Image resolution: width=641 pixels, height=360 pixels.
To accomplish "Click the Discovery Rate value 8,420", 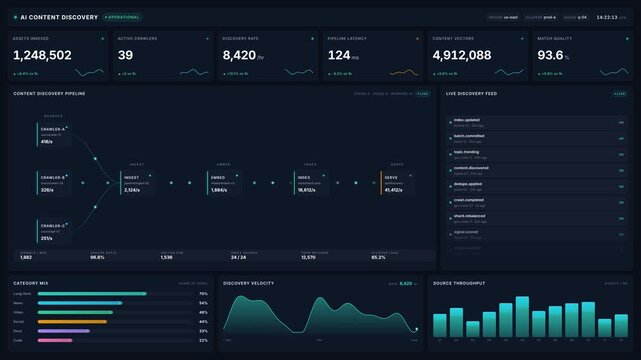I will click(x=239, y=55).
